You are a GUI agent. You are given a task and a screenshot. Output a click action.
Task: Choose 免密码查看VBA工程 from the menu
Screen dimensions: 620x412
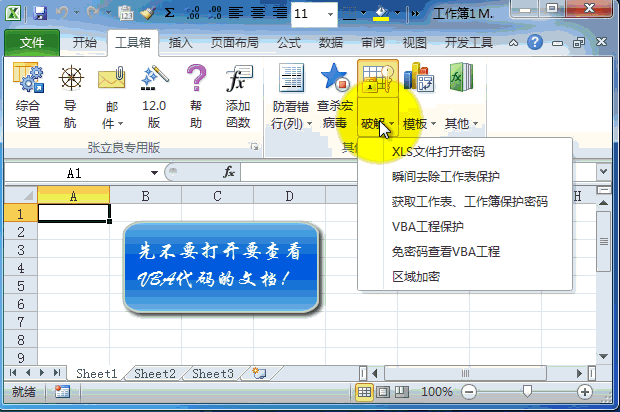click(x=445, y=251)
